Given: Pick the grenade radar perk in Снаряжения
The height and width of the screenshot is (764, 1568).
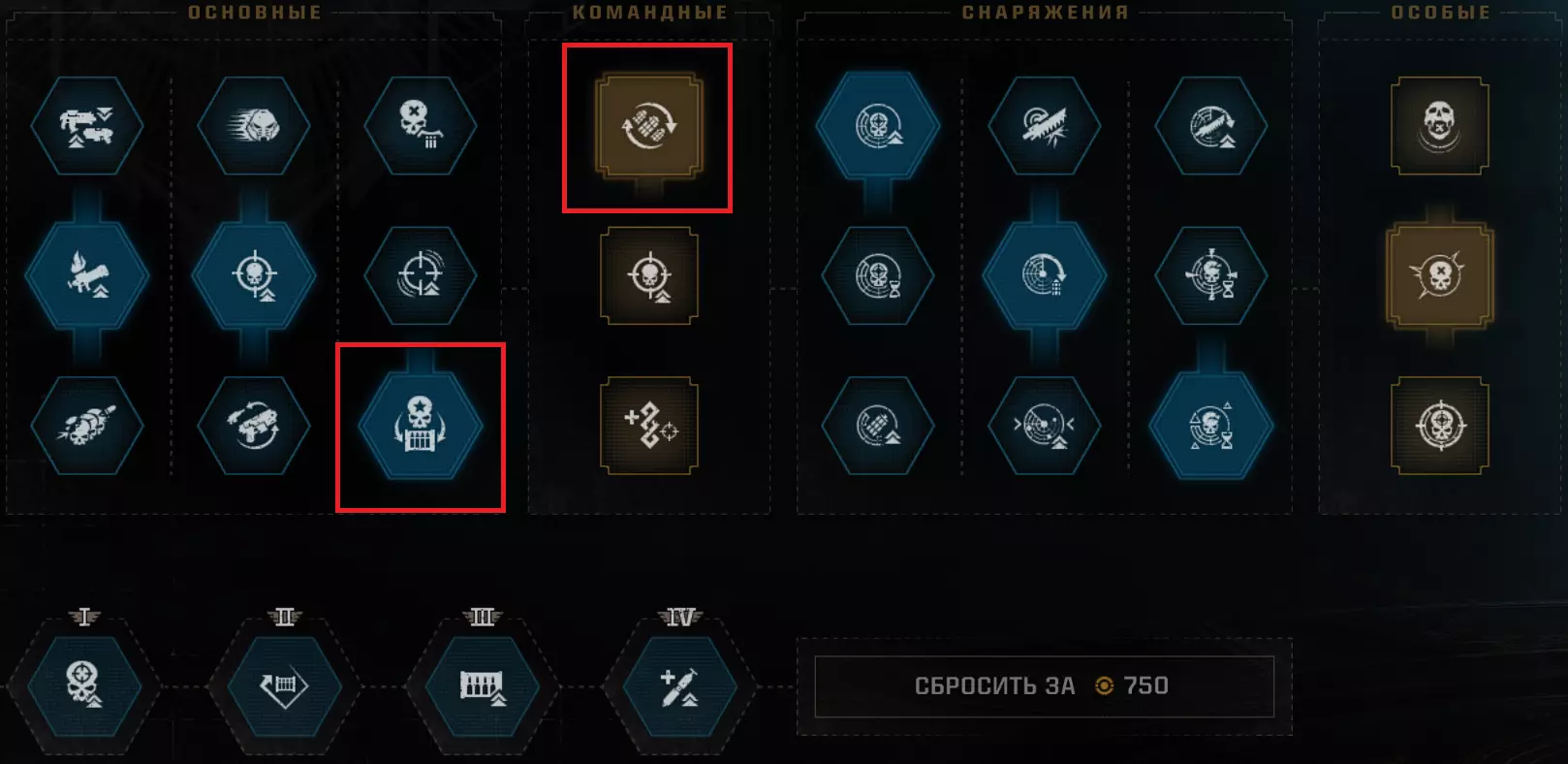Looking at the screenshot, I should [x=878, y=426].
